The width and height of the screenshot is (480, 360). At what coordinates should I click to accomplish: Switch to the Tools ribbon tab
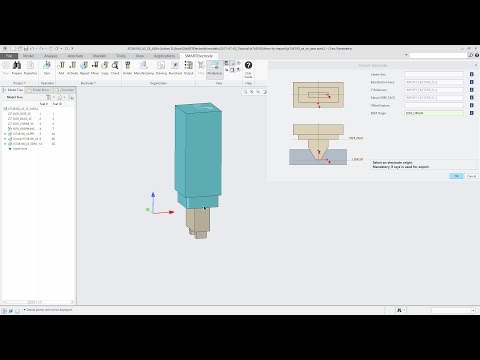tap(121, 56)
